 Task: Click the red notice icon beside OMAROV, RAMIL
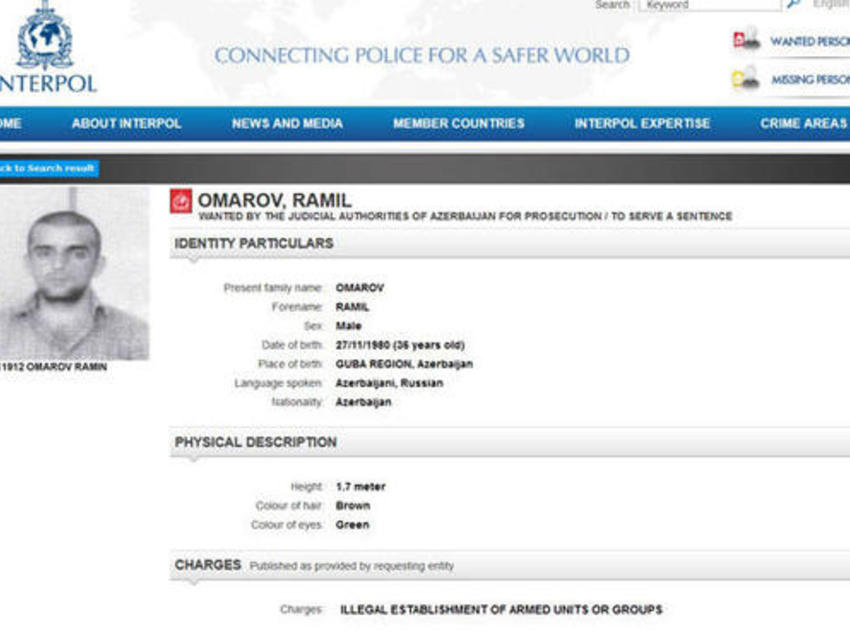181,201
